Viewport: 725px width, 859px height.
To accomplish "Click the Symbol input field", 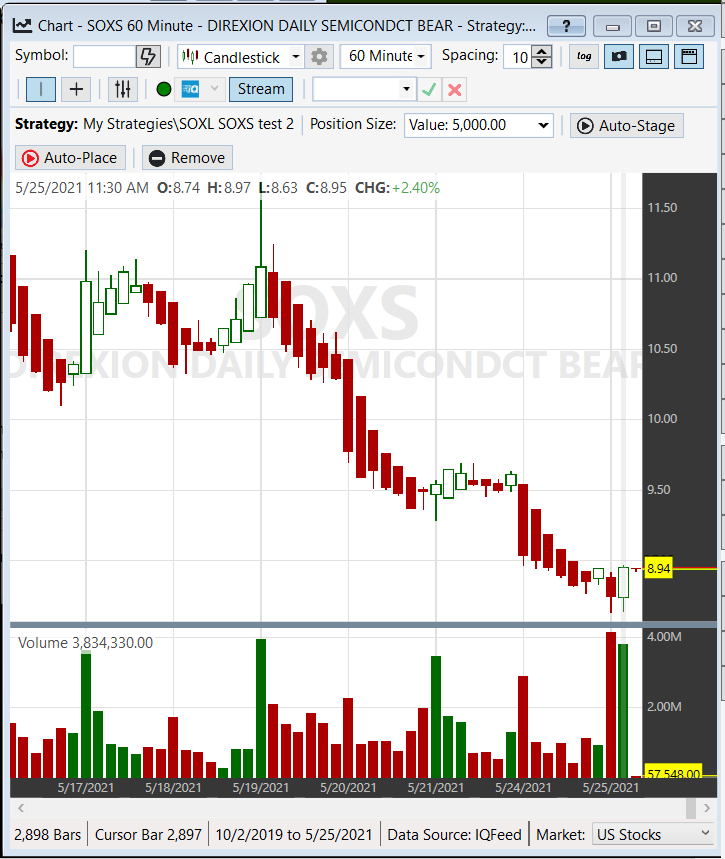I will point(105,56).
